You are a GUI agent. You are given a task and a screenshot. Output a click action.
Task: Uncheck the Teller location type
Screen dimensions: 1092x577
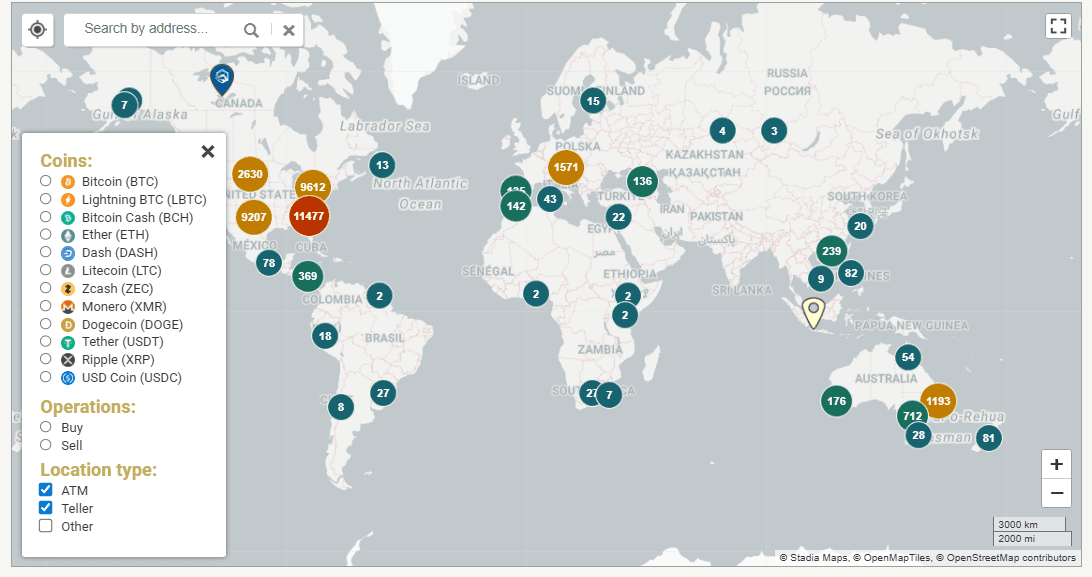(x=45, y=508)
